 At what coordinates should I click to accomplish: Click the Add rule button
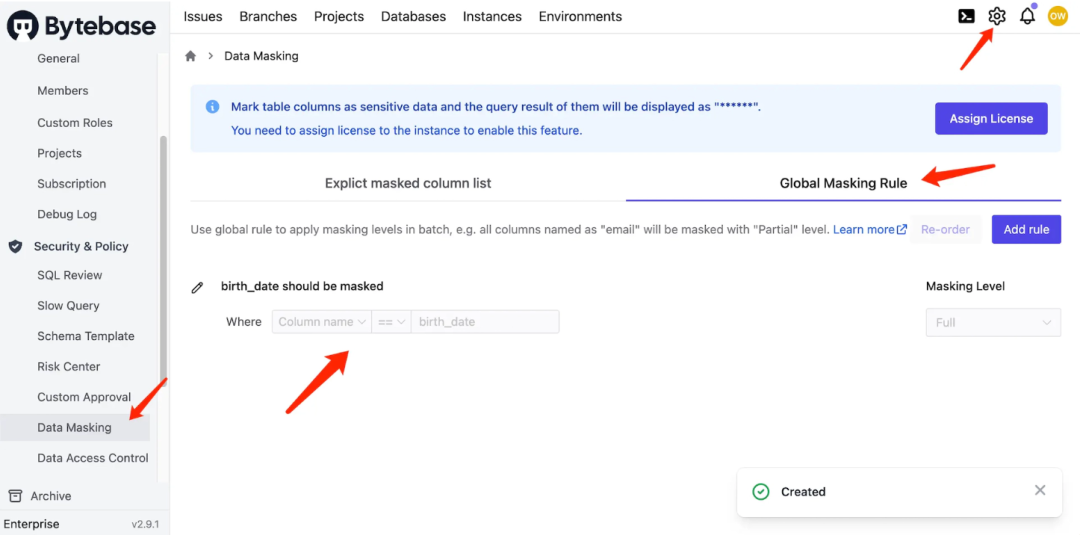[1026, 229]
